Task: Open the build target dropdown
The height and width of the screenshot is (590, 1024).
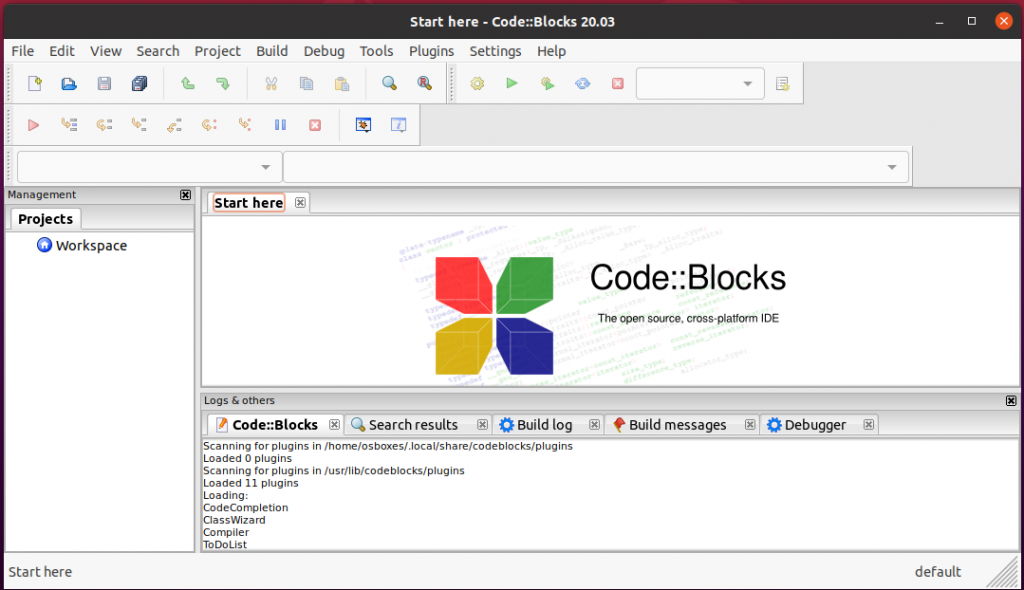Action: (x=700, y=84)
